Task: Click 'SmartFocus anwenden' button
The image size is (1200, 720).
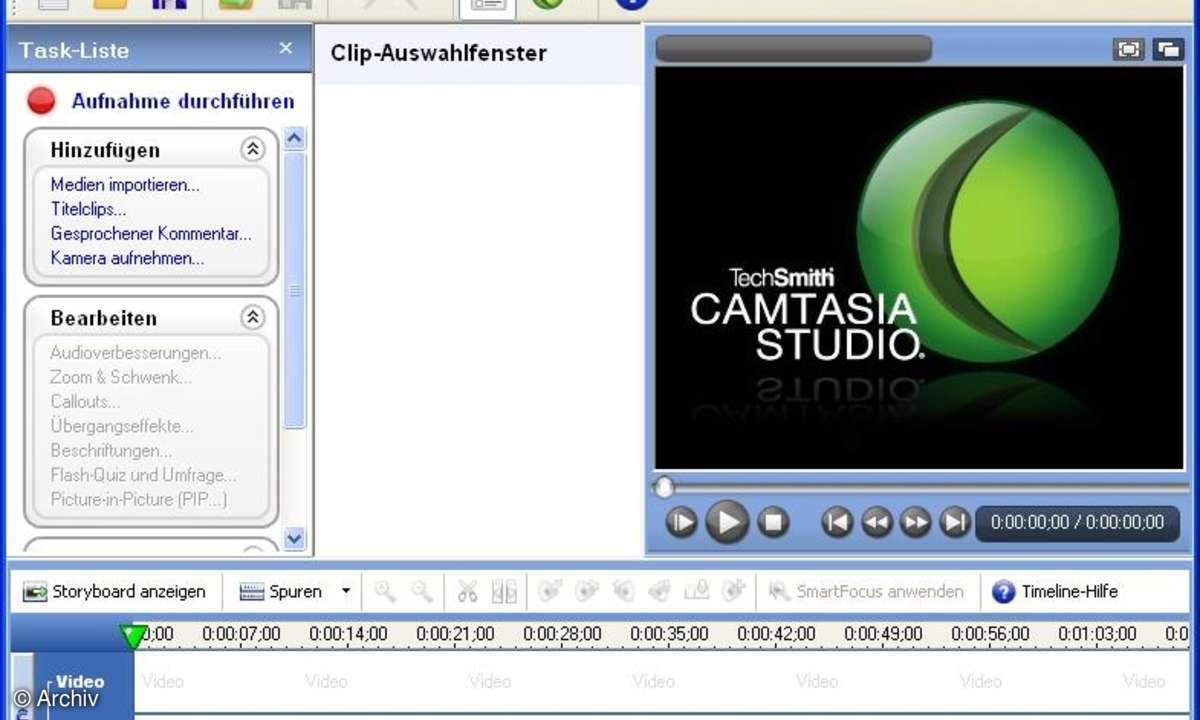Action: coord(865,591)
